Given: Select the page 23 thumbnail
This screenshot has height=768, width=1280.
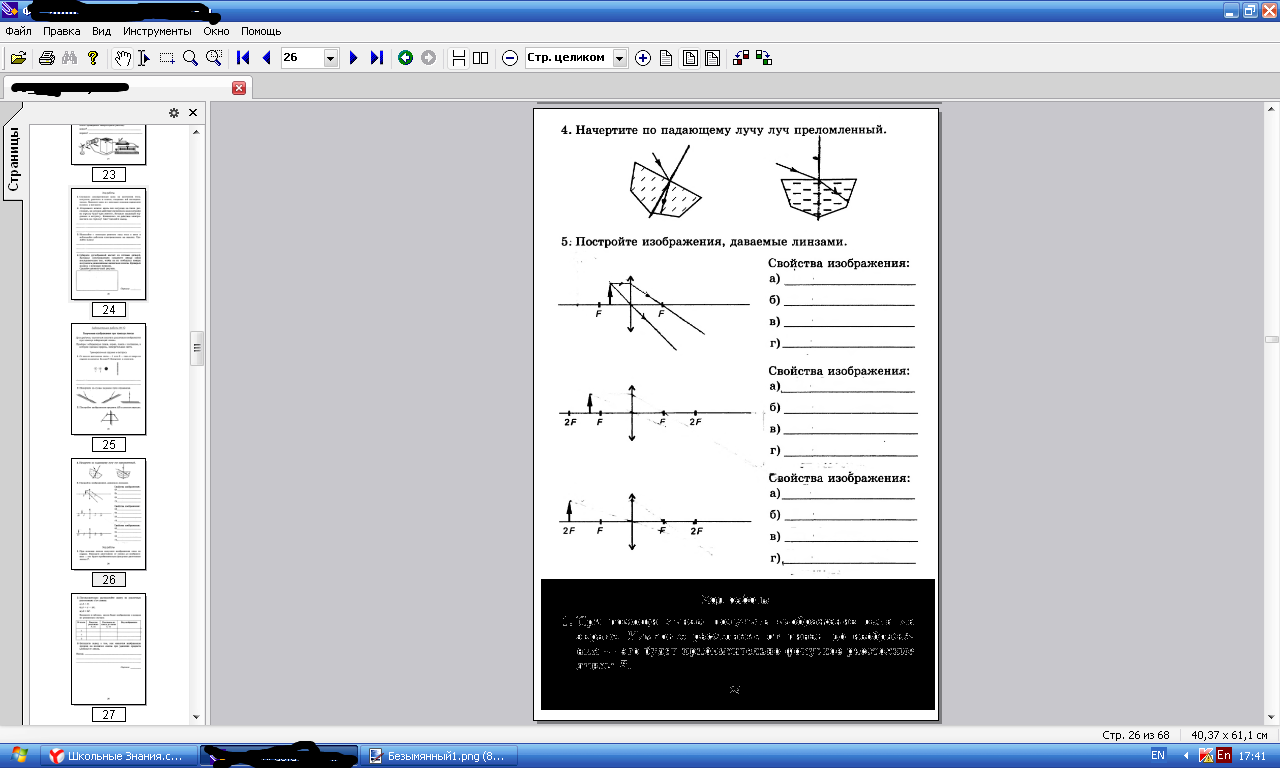Looking at the screenshot, I should [109, 145].
